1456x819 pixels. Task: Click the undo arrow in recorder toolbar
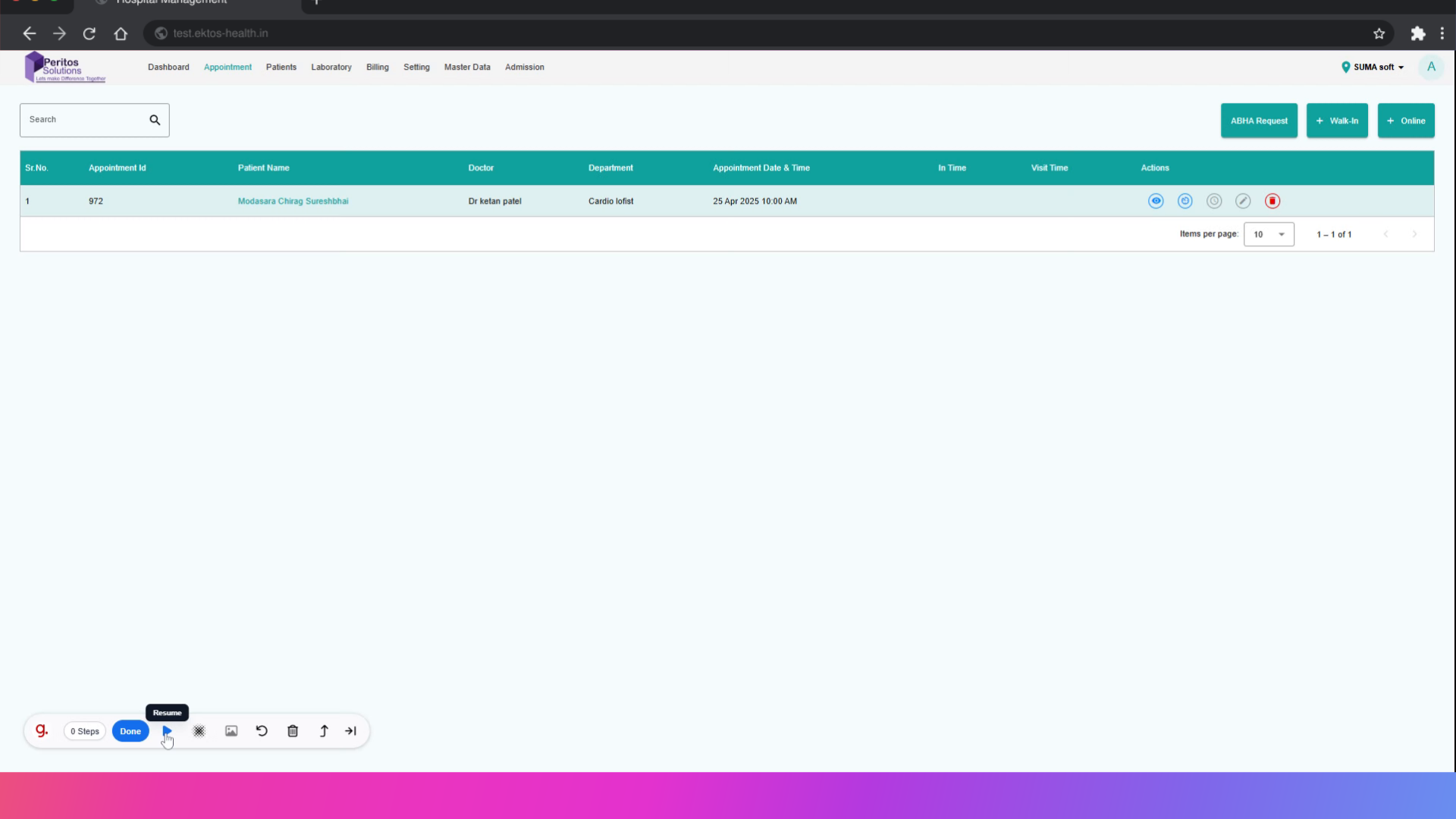tap(262, 731)
